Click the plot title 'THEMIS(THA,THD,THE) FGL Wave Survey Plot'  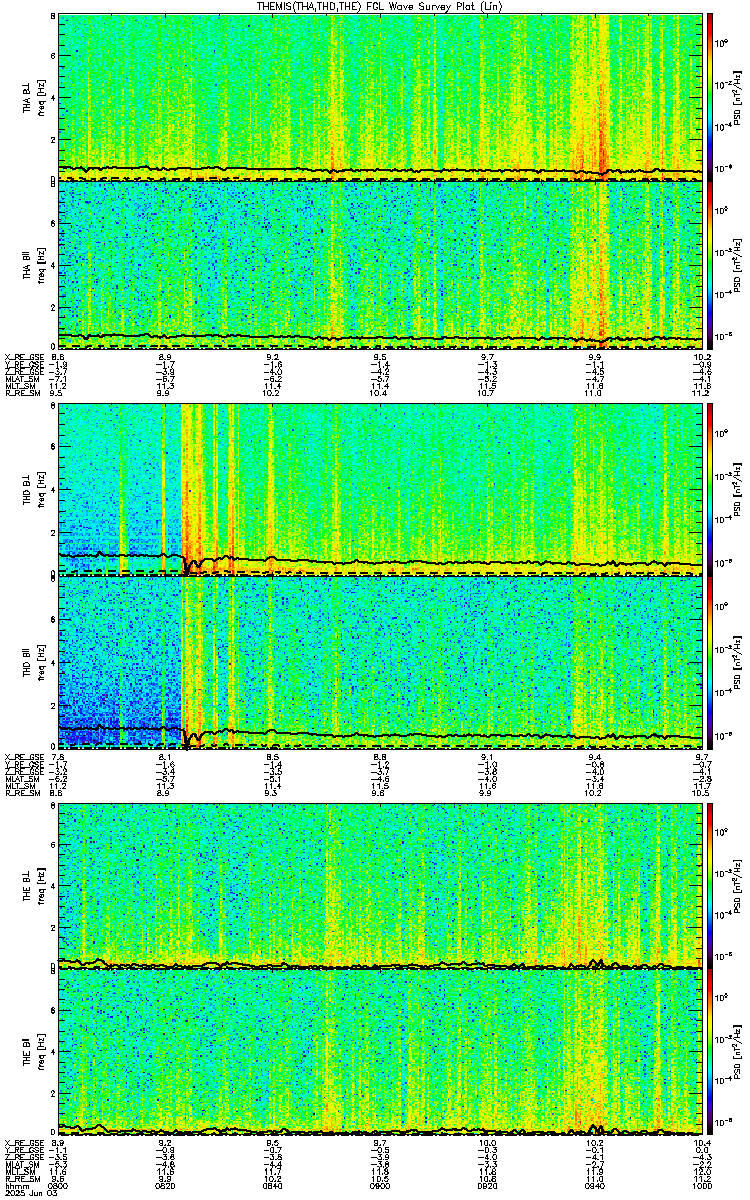tap(378, 6)
